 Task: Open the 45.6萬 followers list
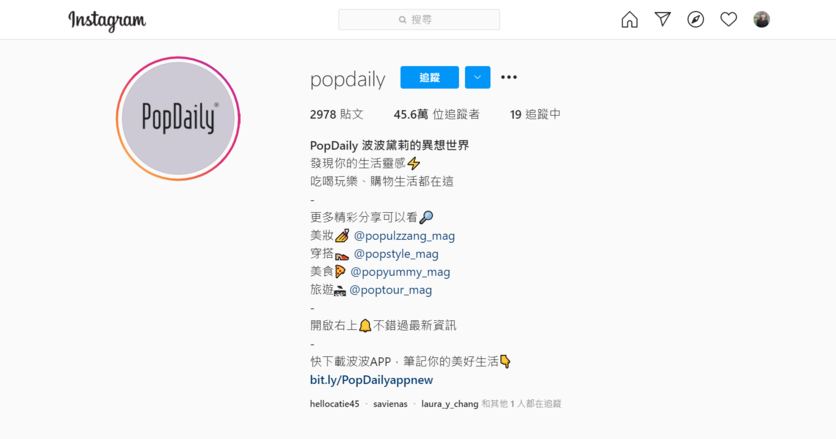pyautogui.click(x=436, y=114)
